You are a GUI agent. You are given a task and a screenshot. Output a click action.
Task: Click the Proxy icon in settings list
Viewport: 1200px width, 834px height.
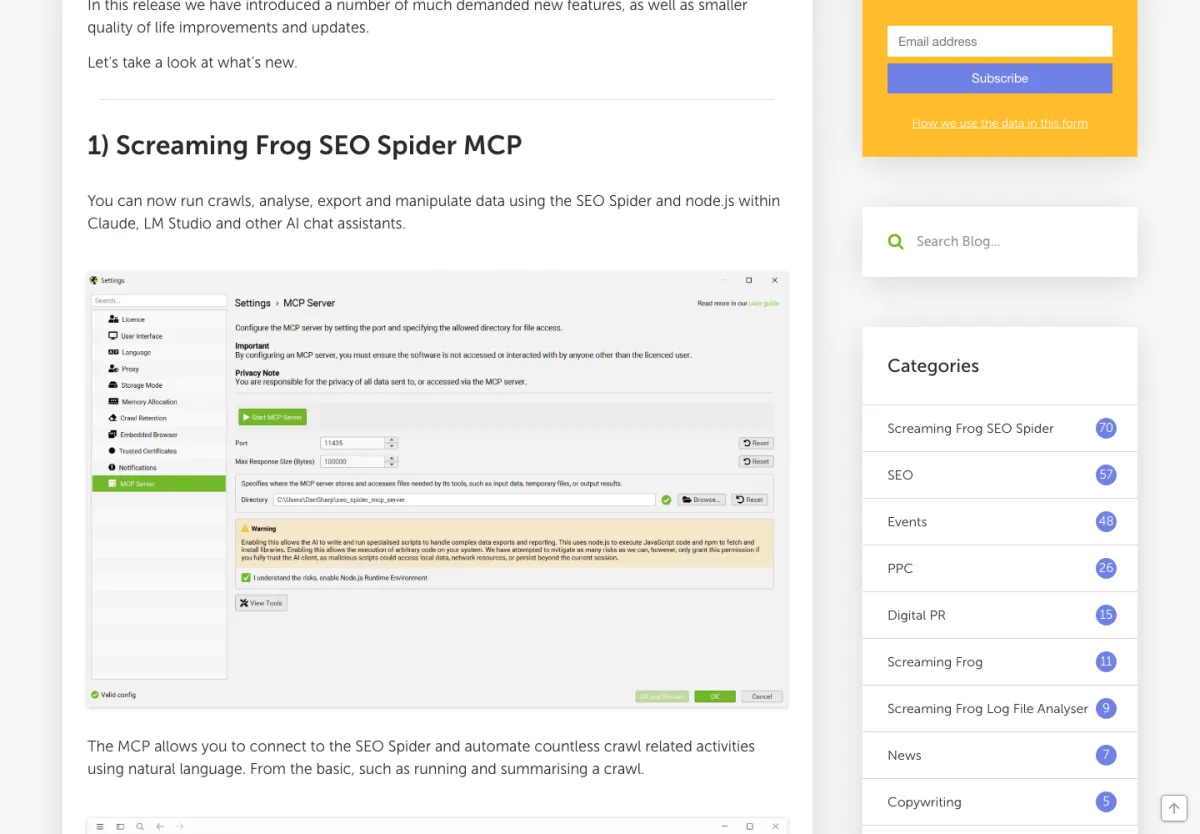click(x=113, y=369)
